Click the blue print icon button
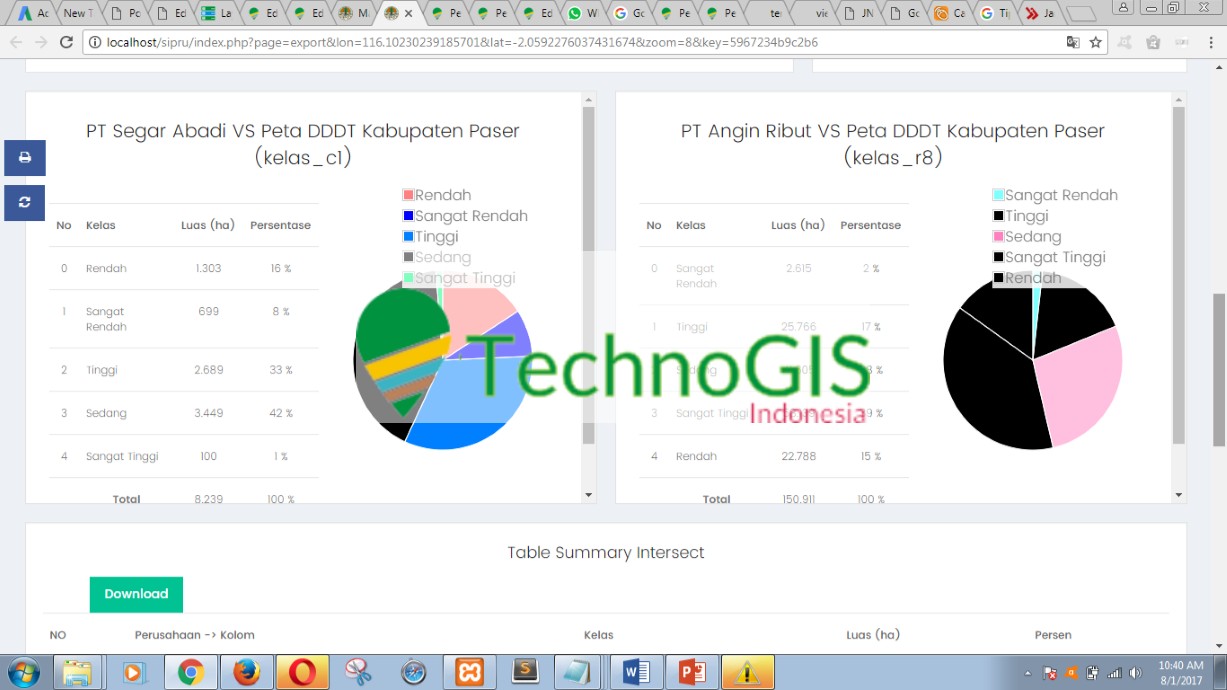Screen dimensions: 1227x690 point(25,158)
